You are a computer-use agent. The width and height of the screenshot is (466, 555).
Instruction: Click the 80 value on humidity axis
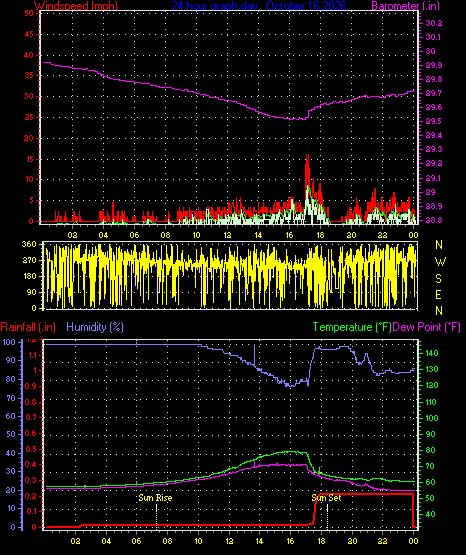point(11,379)
